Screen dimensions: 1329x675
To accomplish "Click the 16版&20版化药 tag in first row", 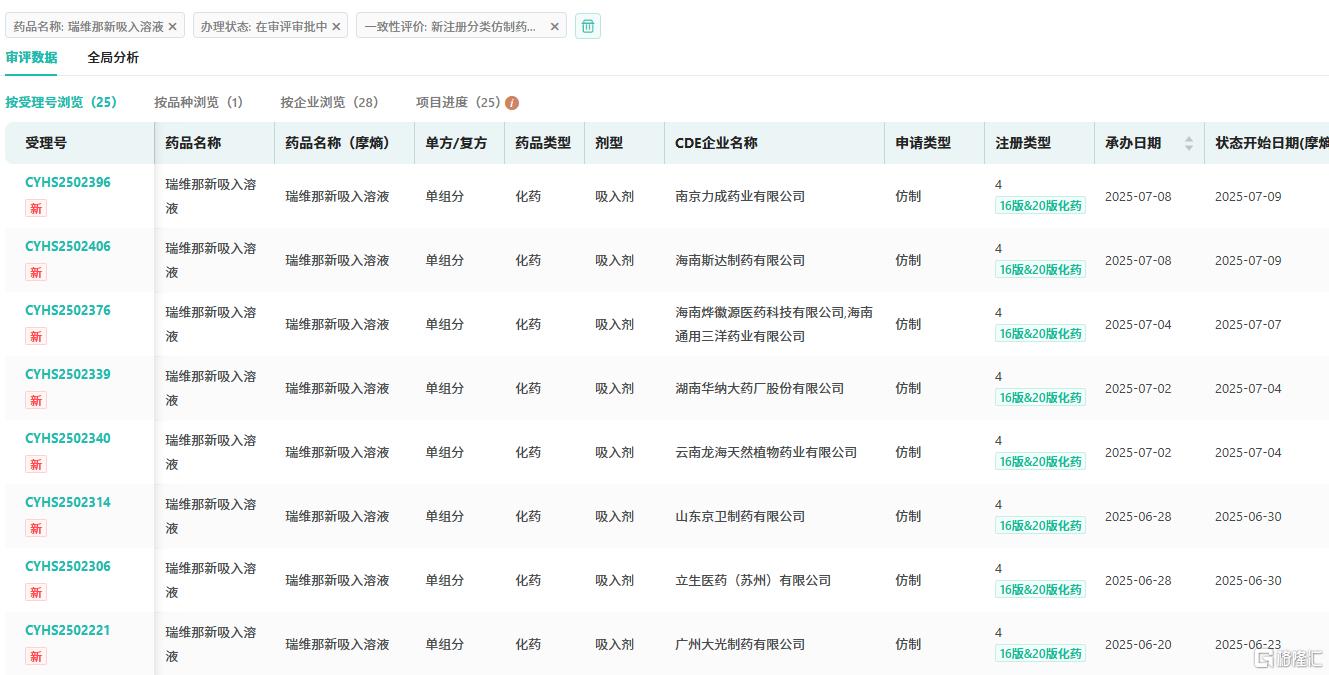I will (x=1040, y=205).
